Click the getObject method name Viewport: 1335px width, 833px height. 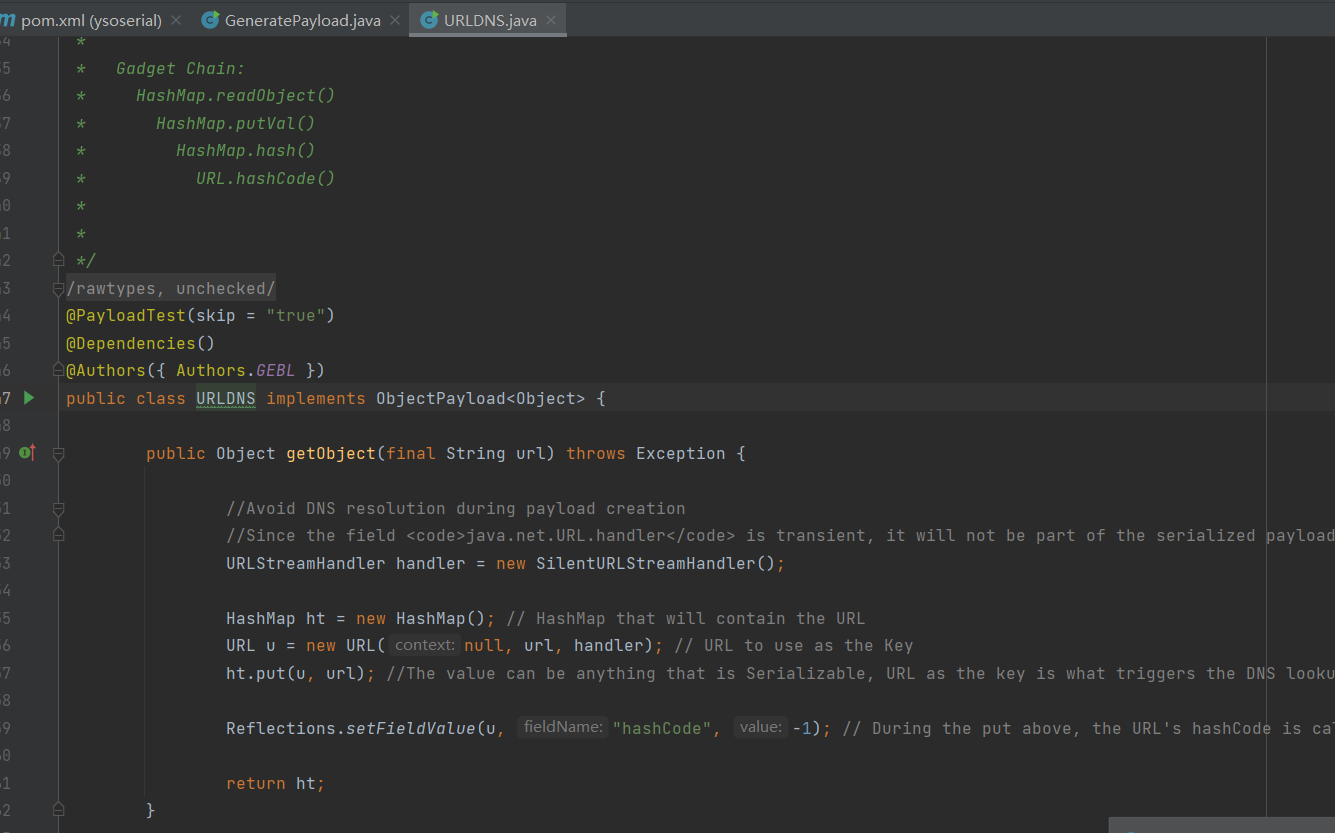331,453
